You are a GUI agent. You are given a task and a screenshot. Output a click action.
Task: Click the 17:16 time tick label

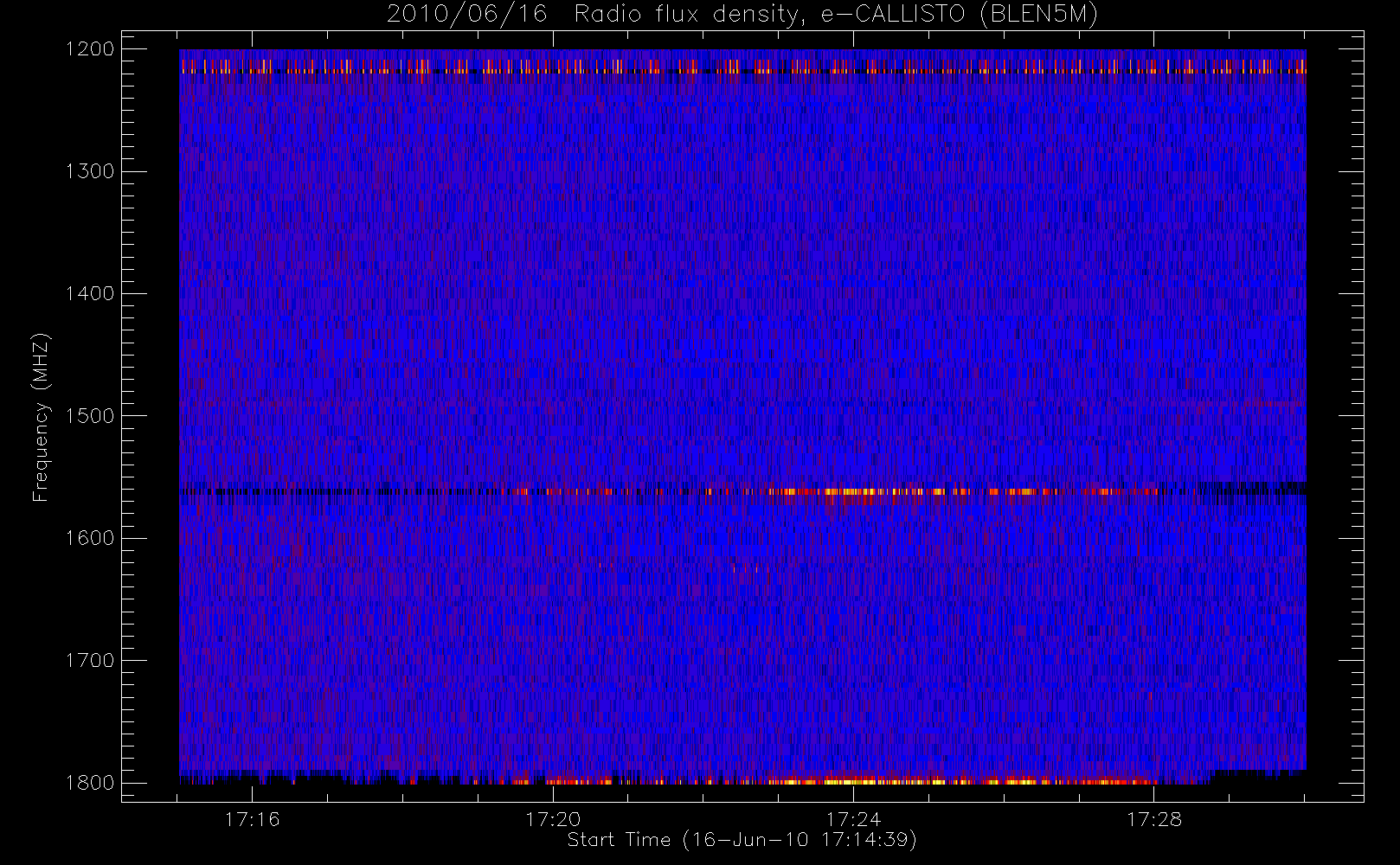[252, 819]
